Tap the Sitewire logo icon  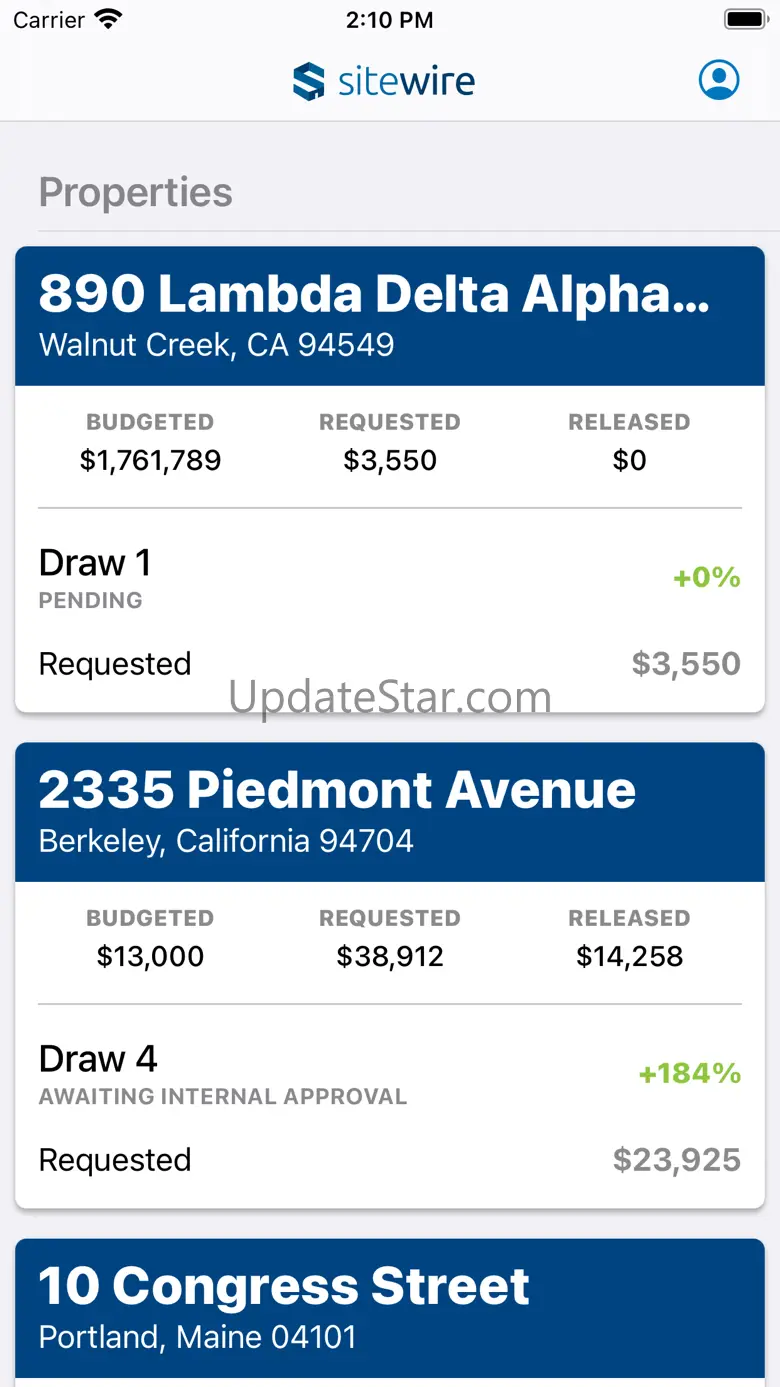[309, 82]
